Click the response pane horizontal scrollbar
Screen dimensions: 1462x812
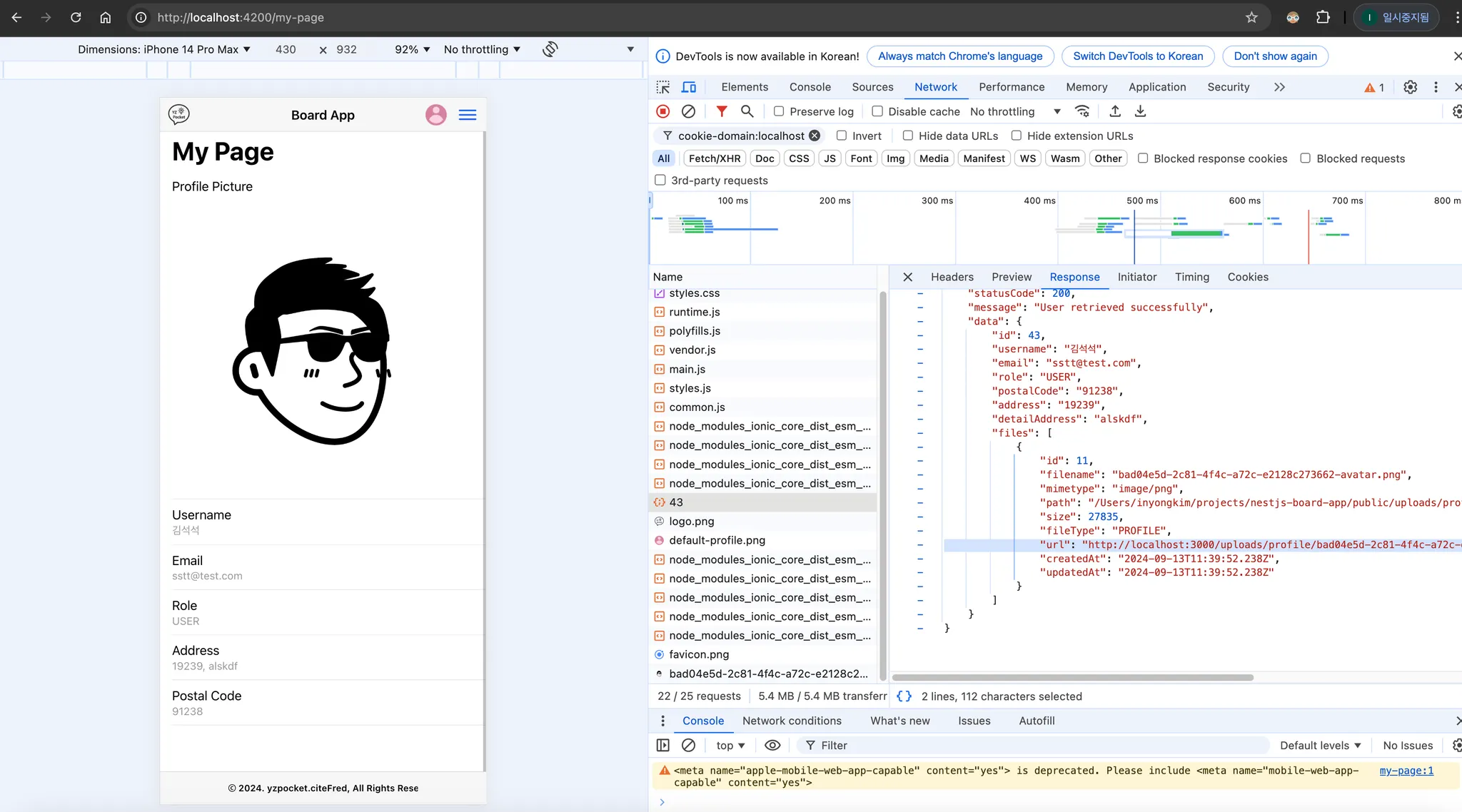(x=1072, y=677)
